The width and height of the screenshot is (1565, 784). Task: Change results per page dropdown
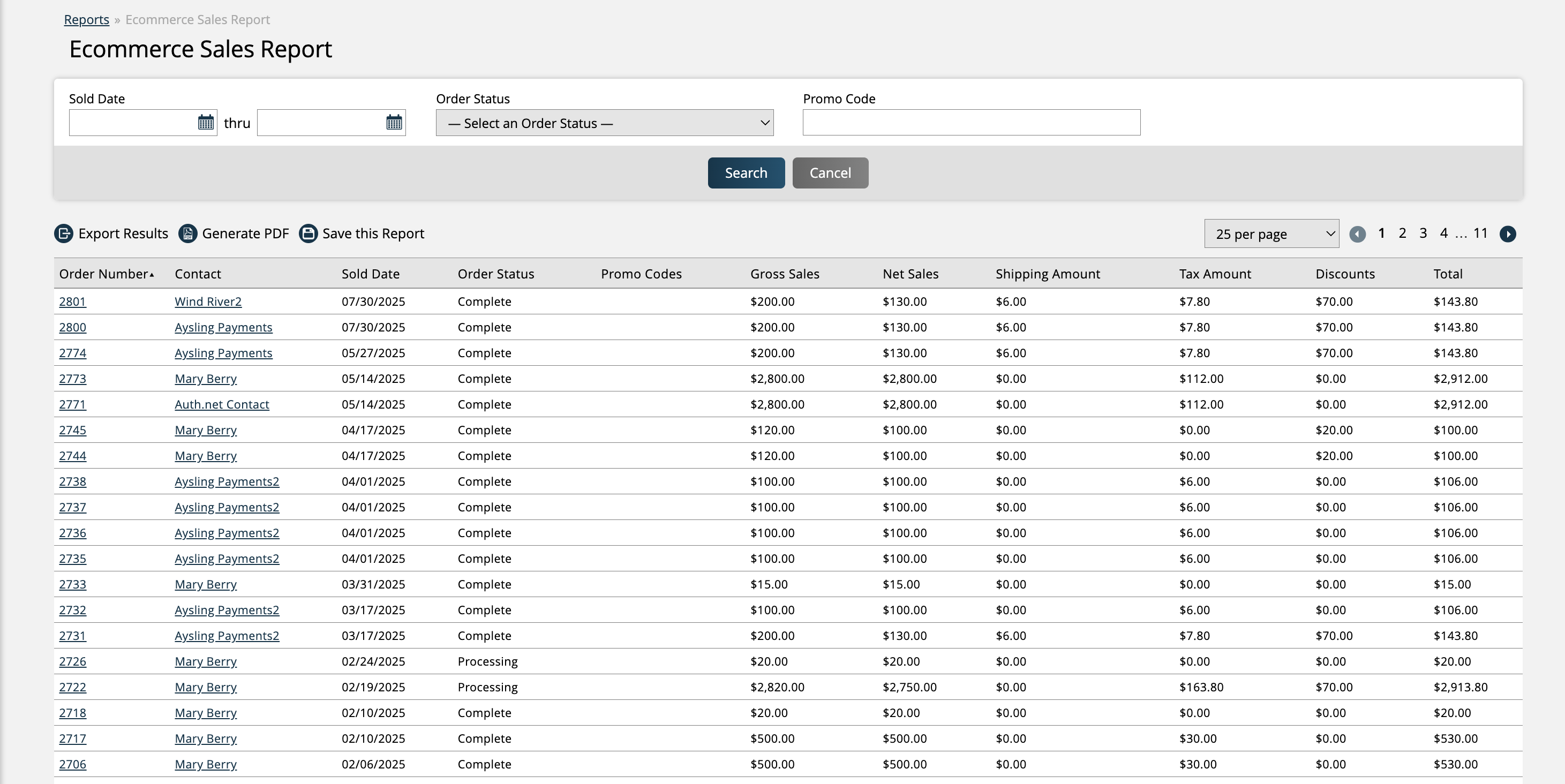[x=1271, y=233]
